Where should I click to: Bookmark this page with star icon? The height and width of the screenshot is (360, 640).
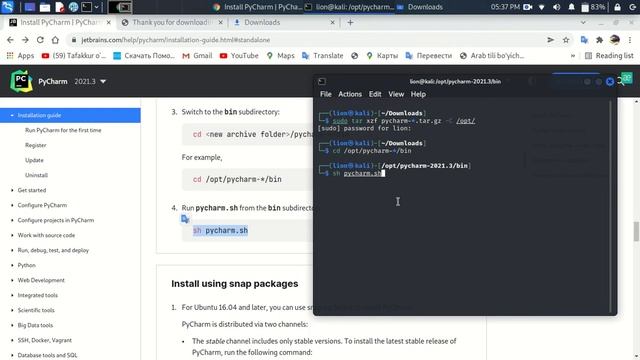[566, 40]
